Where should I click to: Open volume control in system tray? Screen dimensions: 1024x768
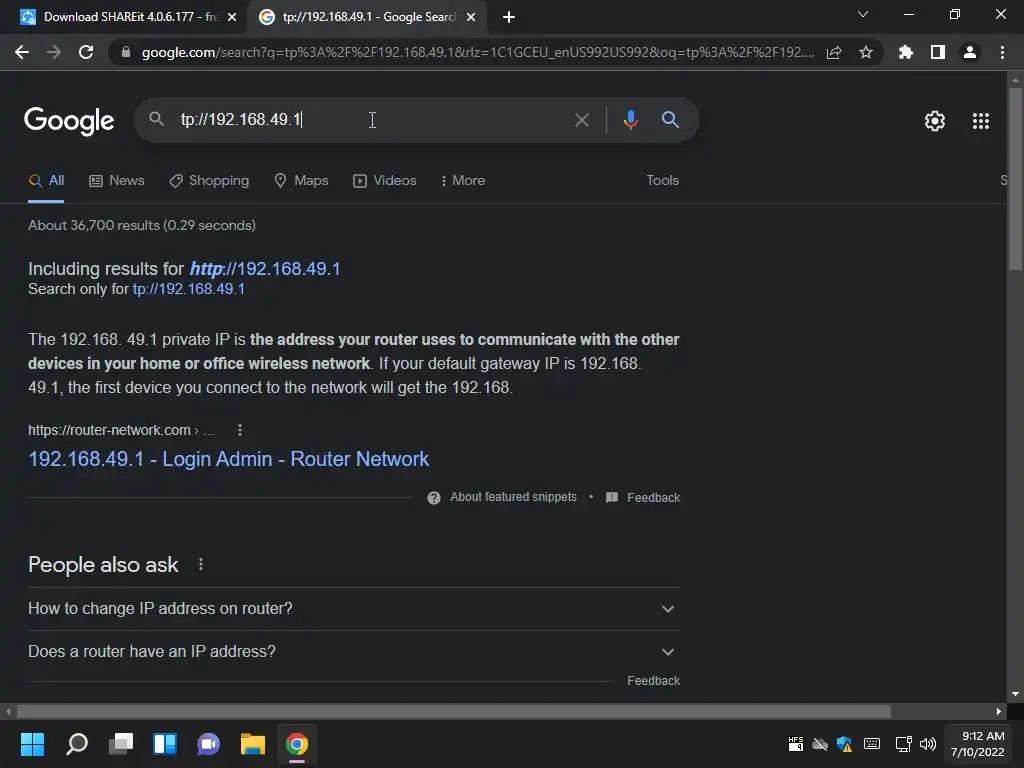pos(928,744)
